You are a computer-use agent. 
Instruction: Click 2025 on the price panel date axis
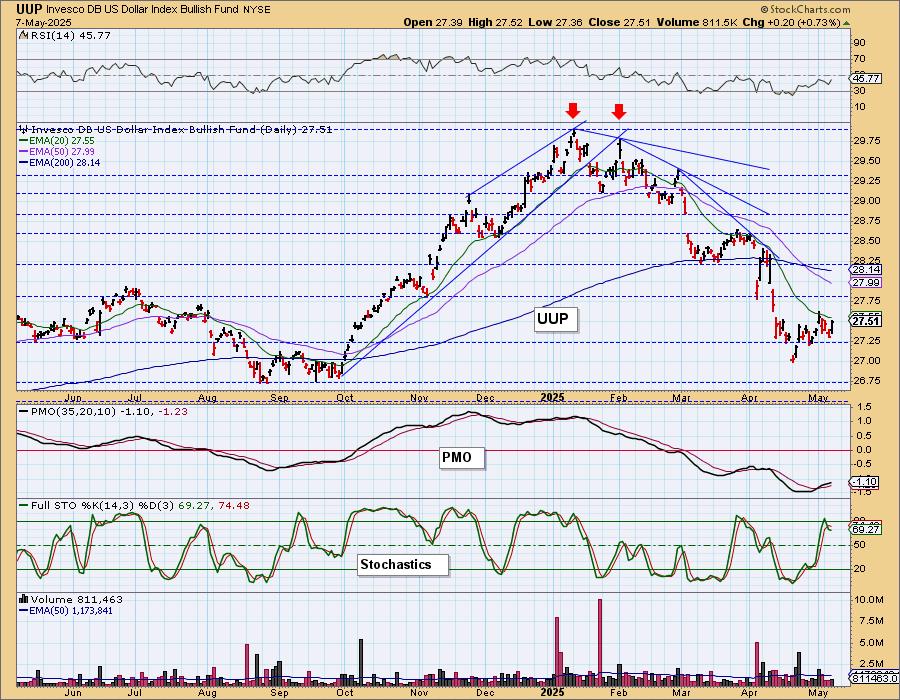pos(554,397)
